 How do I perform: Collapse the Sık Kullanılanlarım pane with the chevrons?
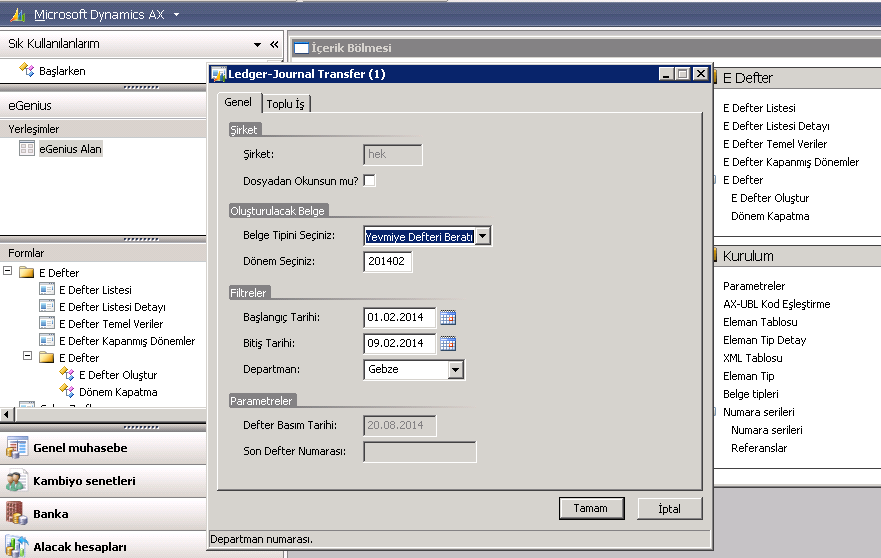point(274,45)
